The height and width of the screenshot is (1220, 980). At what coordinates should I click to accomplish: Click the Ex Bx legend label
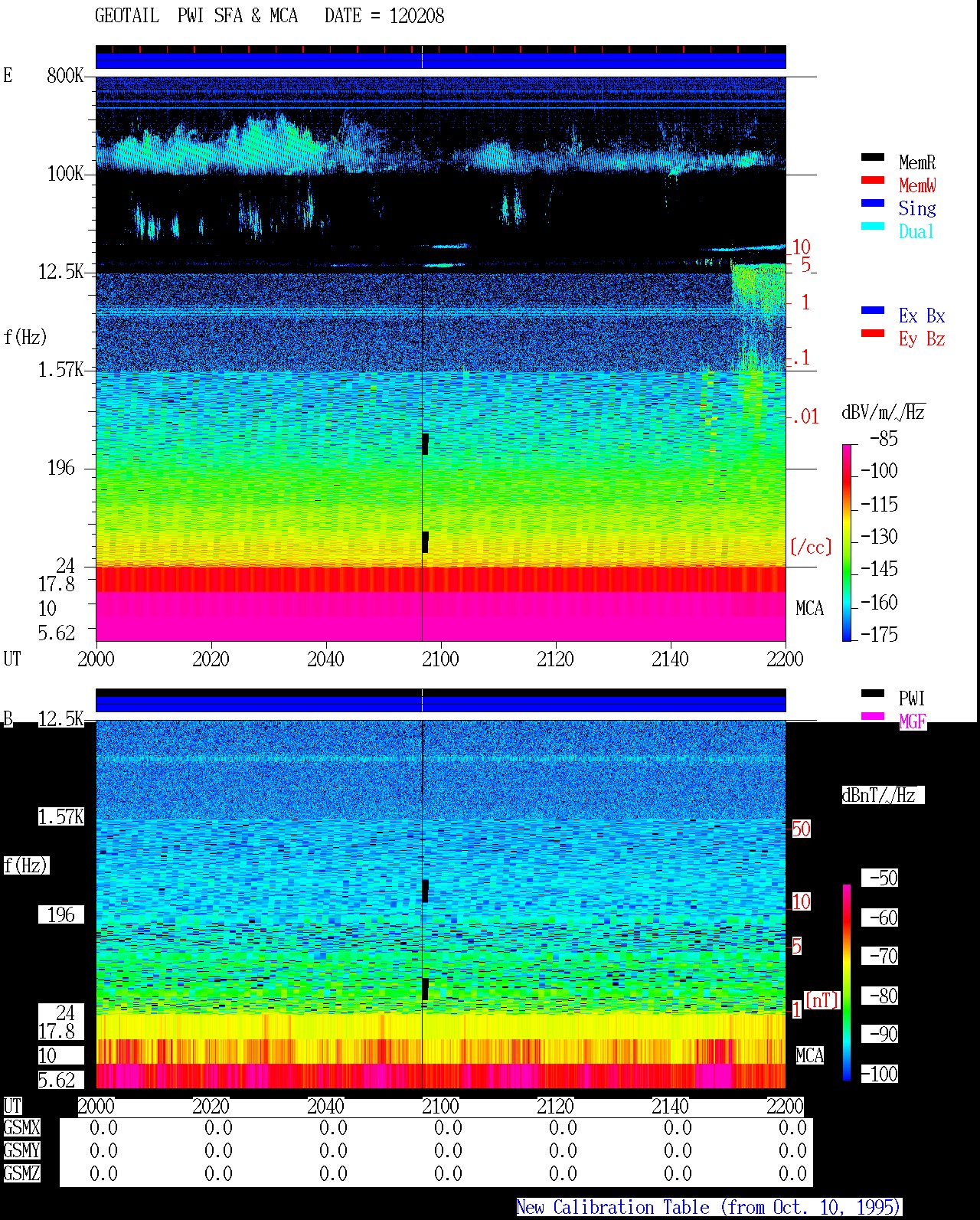click(922, 316)
